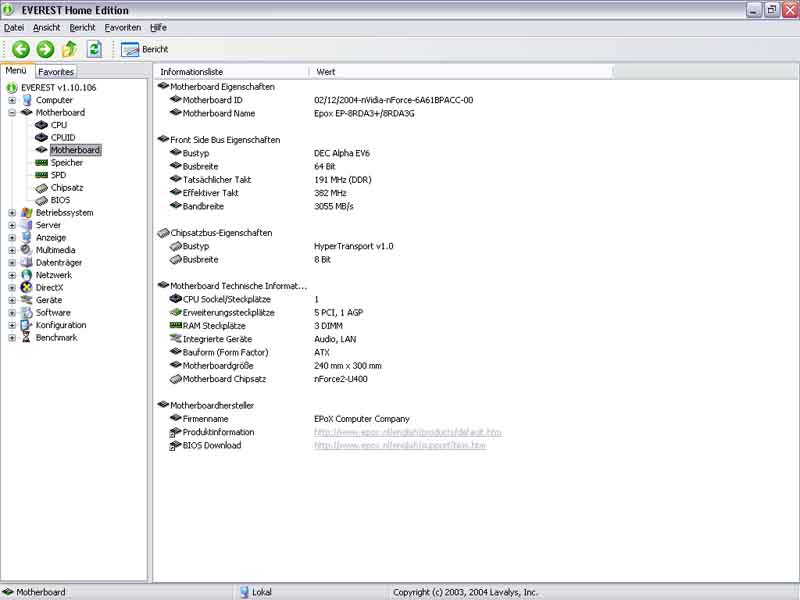Image resolution: width=800 pixels, height=600 pixels.
Task: Click the Anzeige monitor icon
Action: [27, 237]
